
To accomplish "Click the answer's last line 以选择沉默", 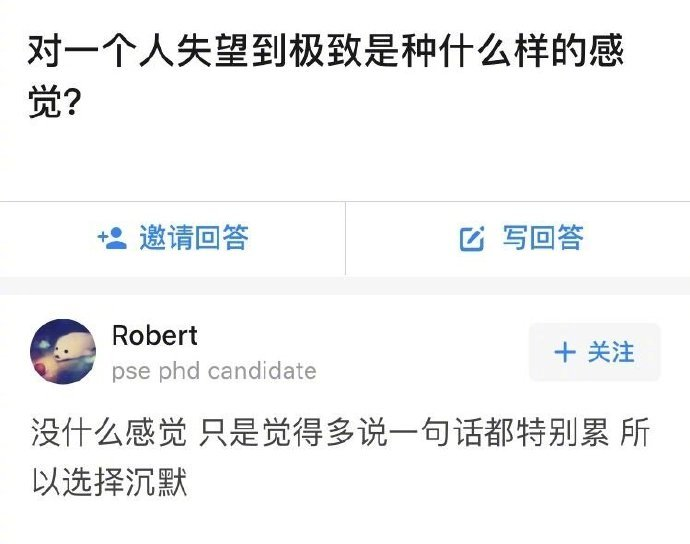I will [x=108, y=485].
